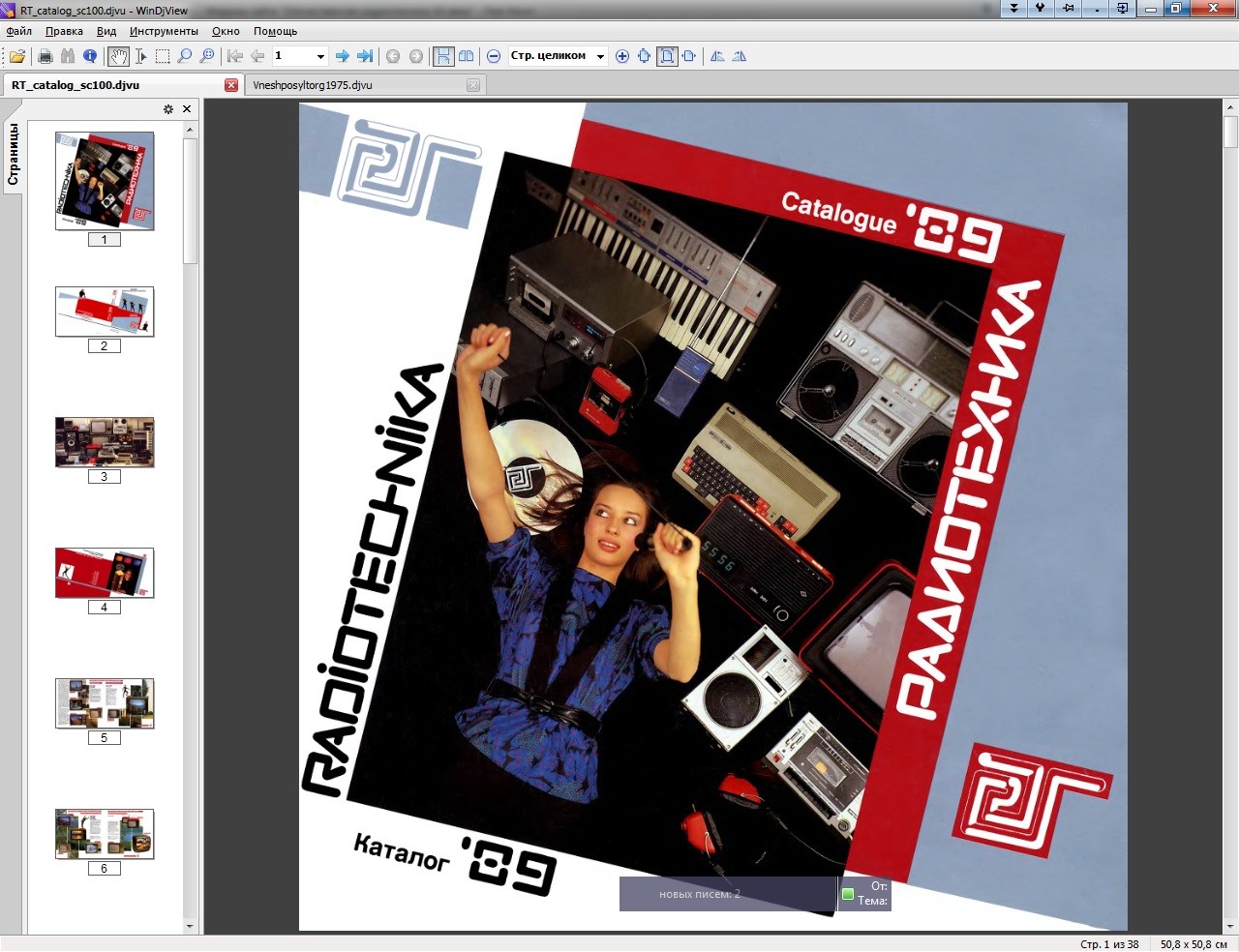Click the navigate back round button
The image size is (1239, 952).
click(393, 56)
